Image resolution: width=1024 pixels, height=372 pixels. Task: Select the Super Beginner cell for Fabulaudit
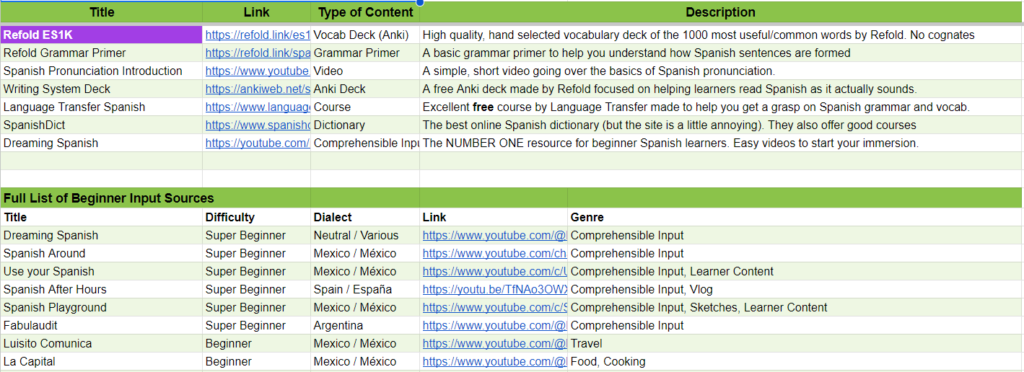coord(257,325)
